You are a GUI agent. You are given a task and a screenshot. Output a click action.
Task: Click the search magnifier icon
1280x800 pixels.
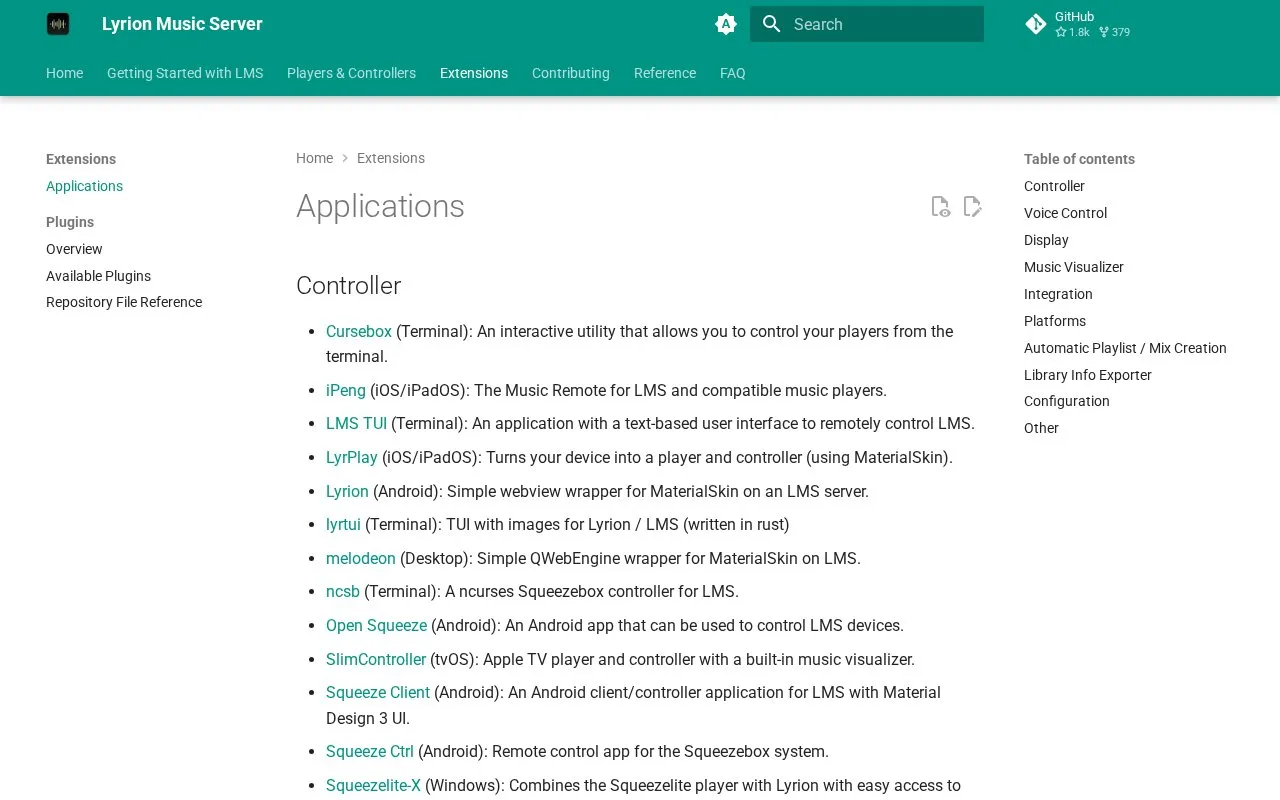point(771,24)
